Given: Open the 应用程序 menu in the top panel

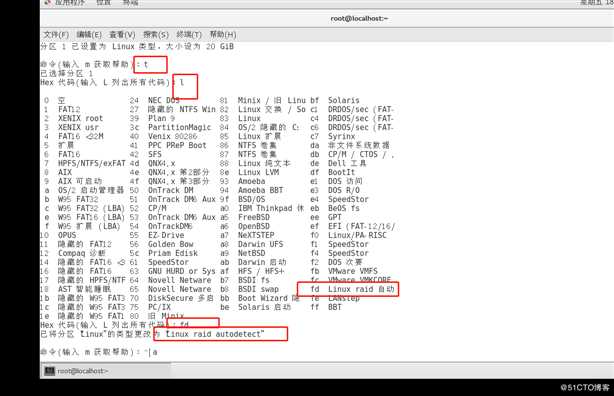Looking at the screenshot, I should (70, 2).
